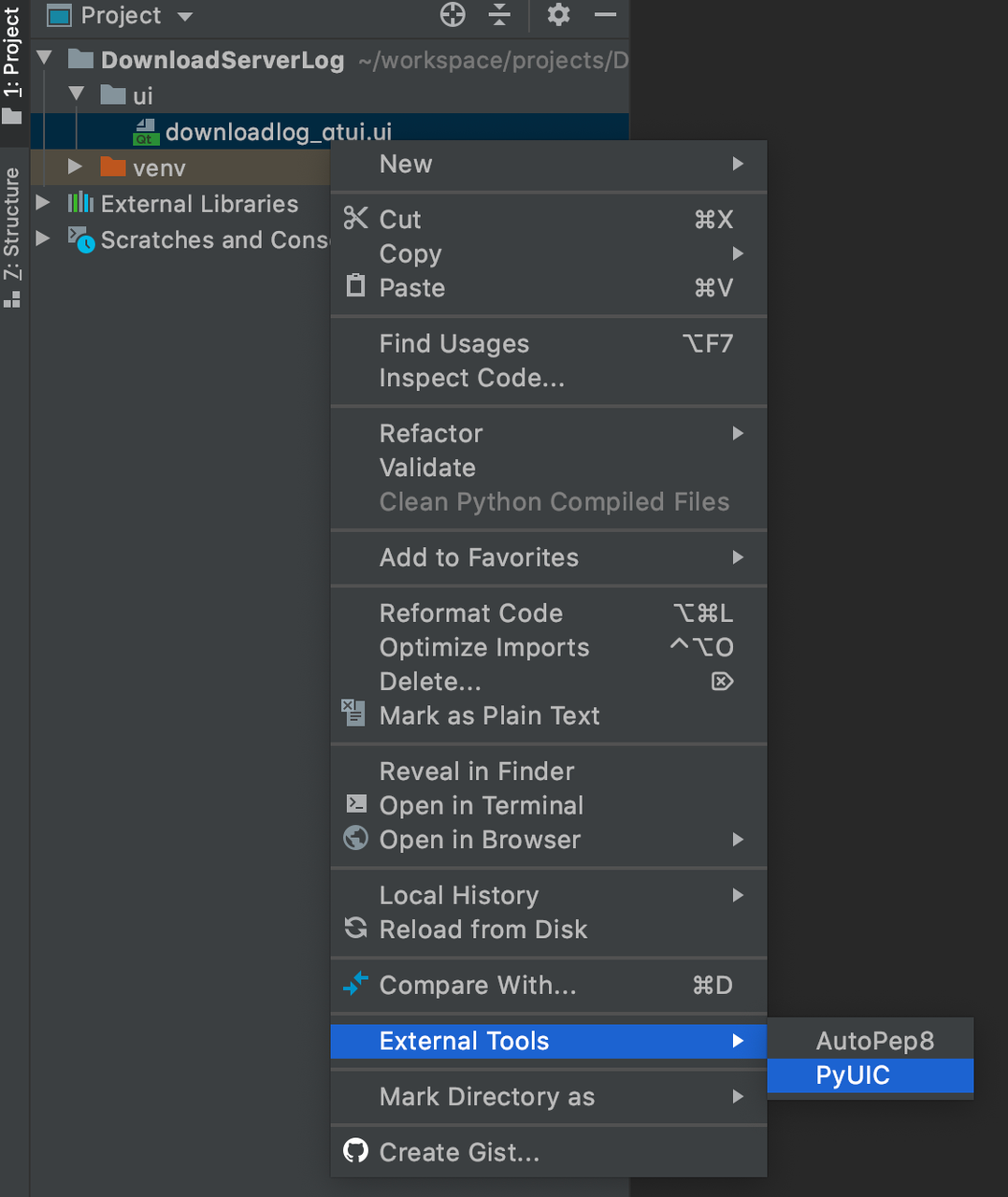Choose Open in Terminal
This screenshot has width=1008, height=1197.
pos(549,805)
